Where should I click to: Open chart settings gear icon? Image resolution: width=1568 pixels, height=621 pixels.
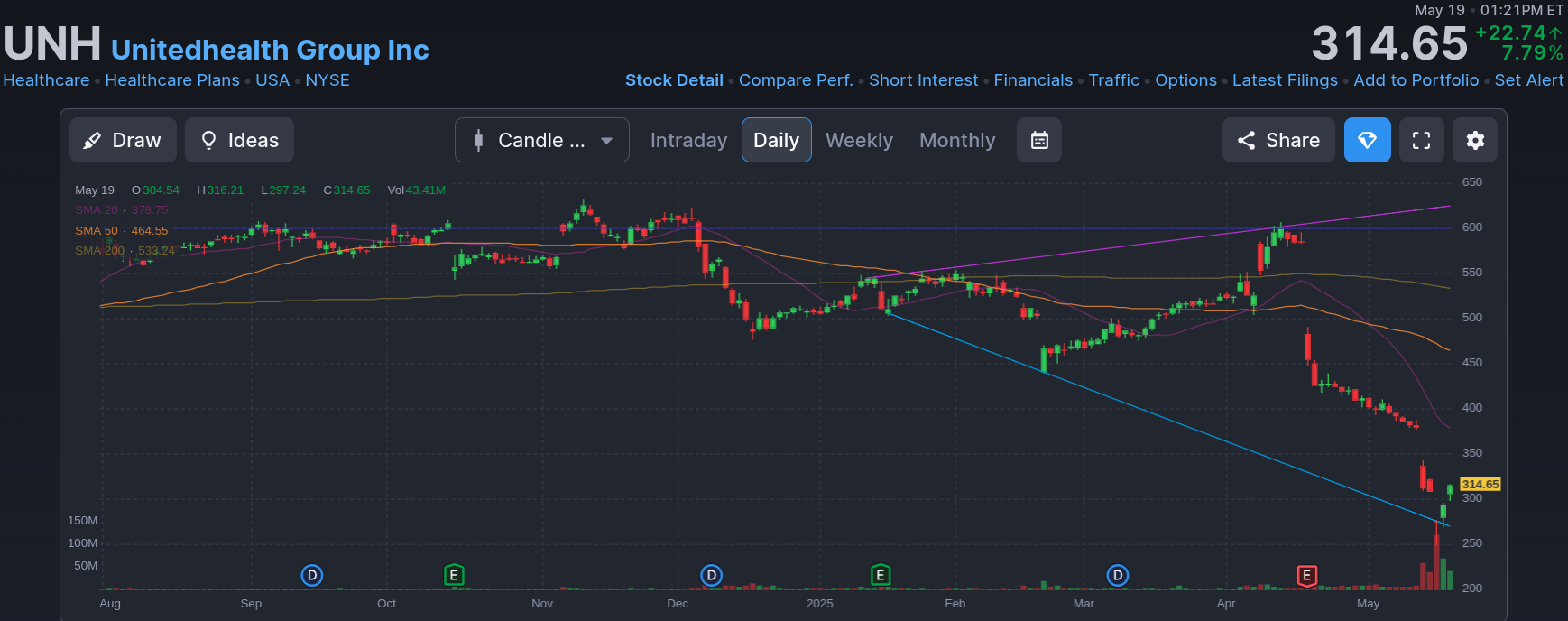point(1475,140)
